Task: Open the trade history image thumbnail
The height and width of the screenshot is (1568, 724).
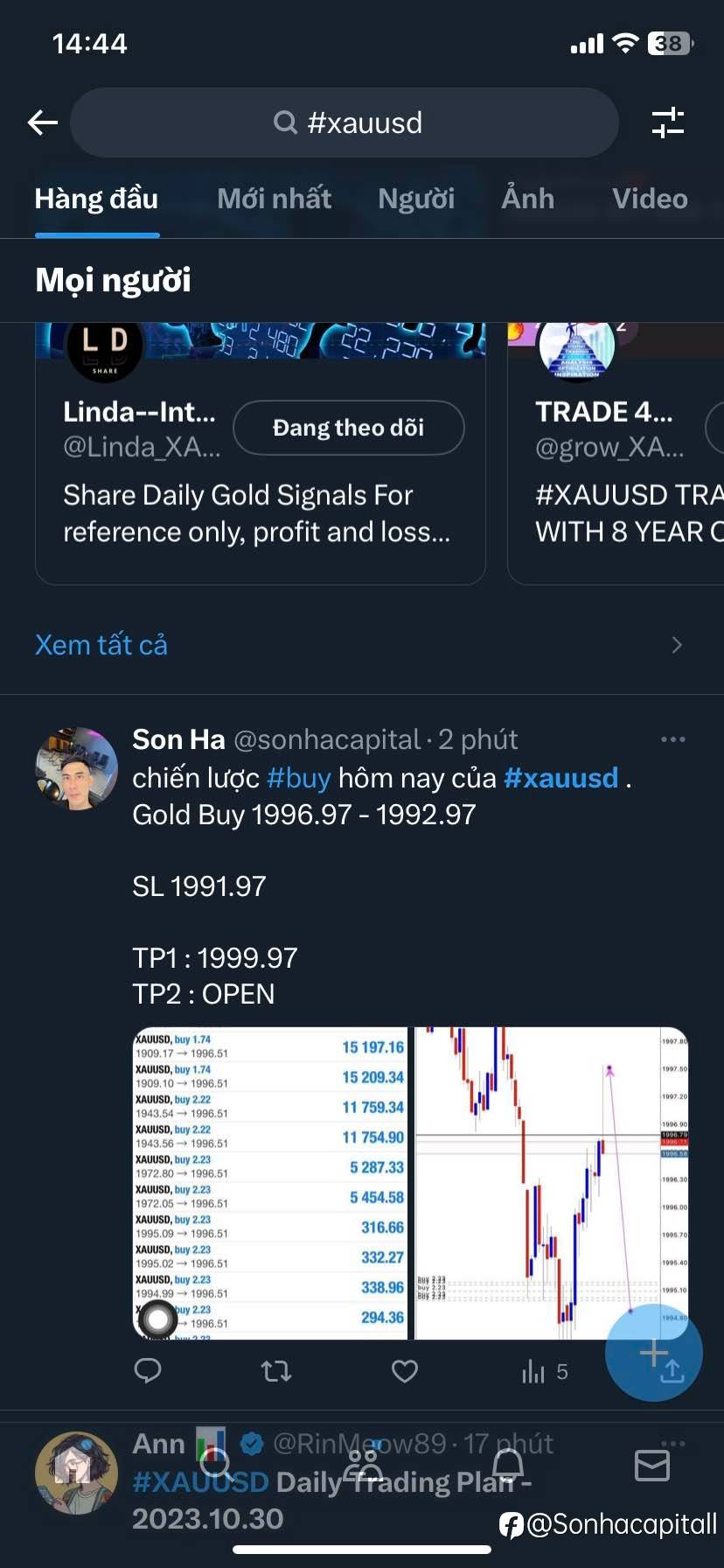Action: click(270, 1183)
